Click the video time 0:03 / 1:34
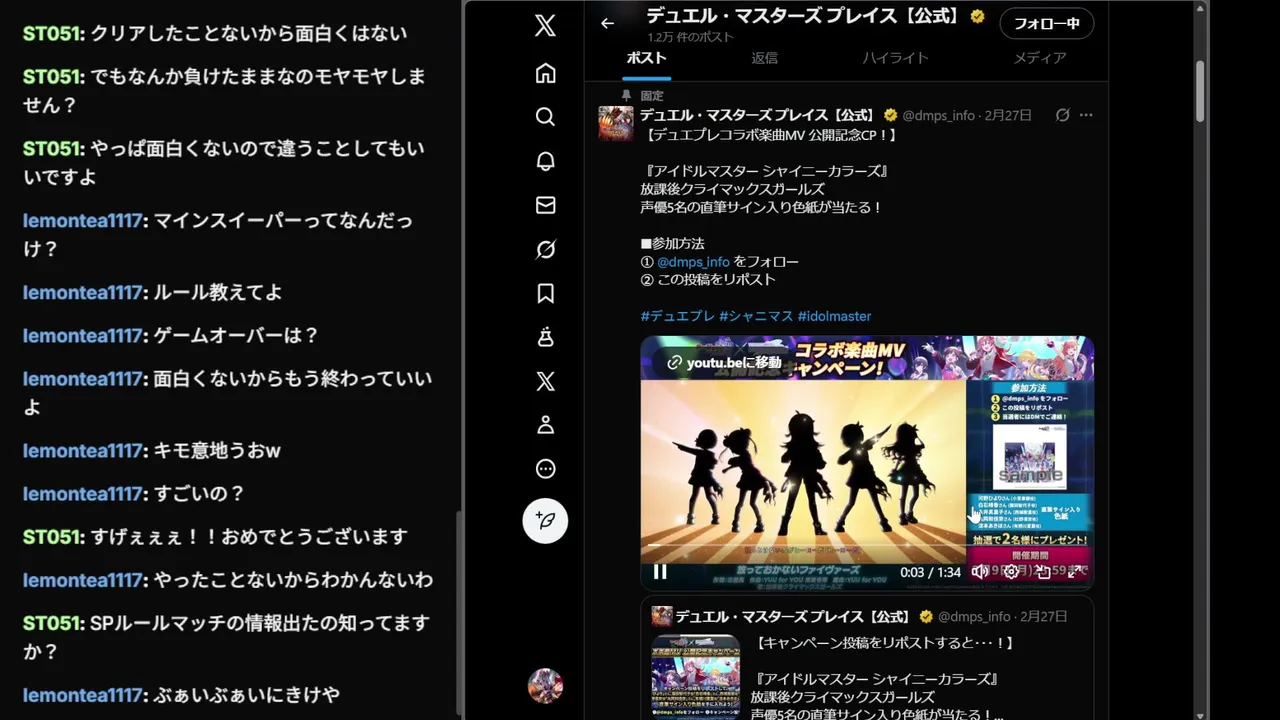This screenshot has width=1280, height=720. pyautogui.click(x=930, y=572)
